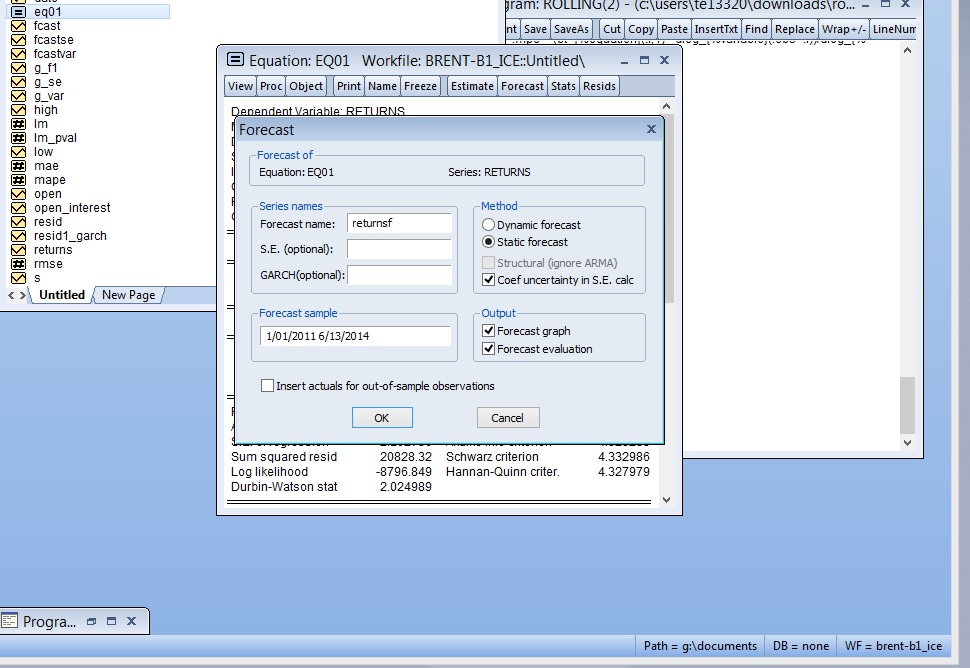970x668 pixels.
Task: Enable Insert actuals for out-of-sample observations
Action: click(x=267, y=386)
